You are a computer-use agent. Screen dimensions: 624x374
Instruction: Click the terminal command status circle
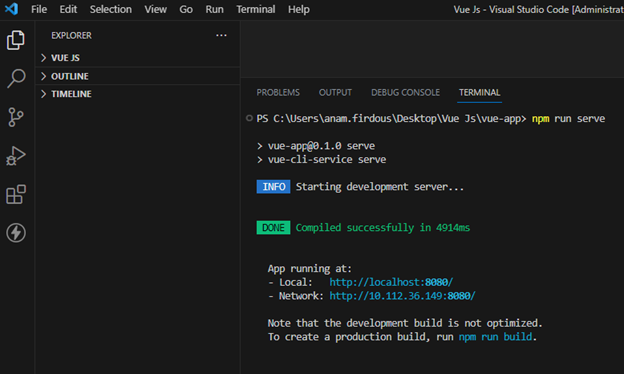[249, 118]
